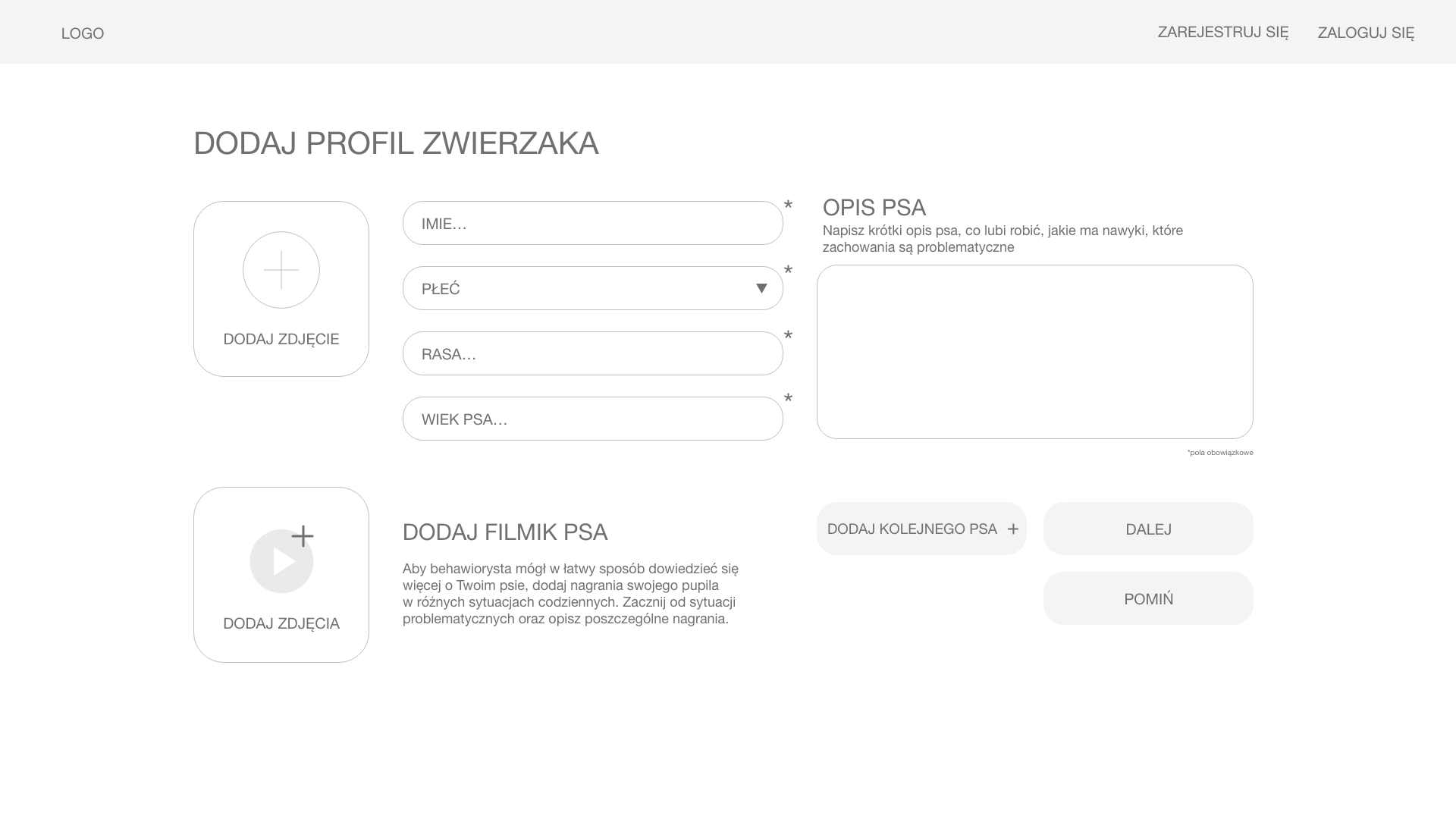Click the DODAJ ZDJĘCIE label
Screen dimensions: 1456x819
(x=281, y=339)
